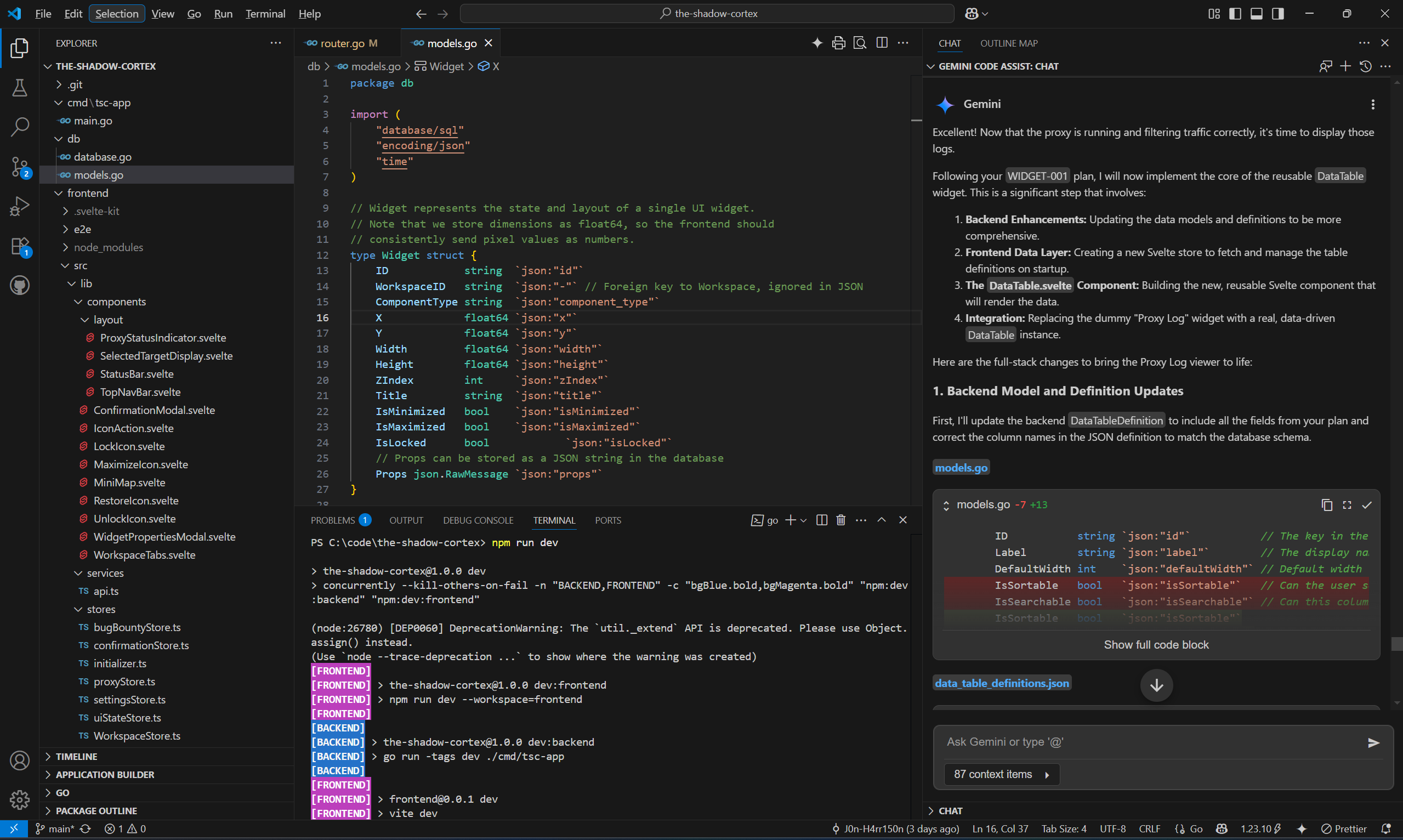Open the Extensions view

[20, 246]
